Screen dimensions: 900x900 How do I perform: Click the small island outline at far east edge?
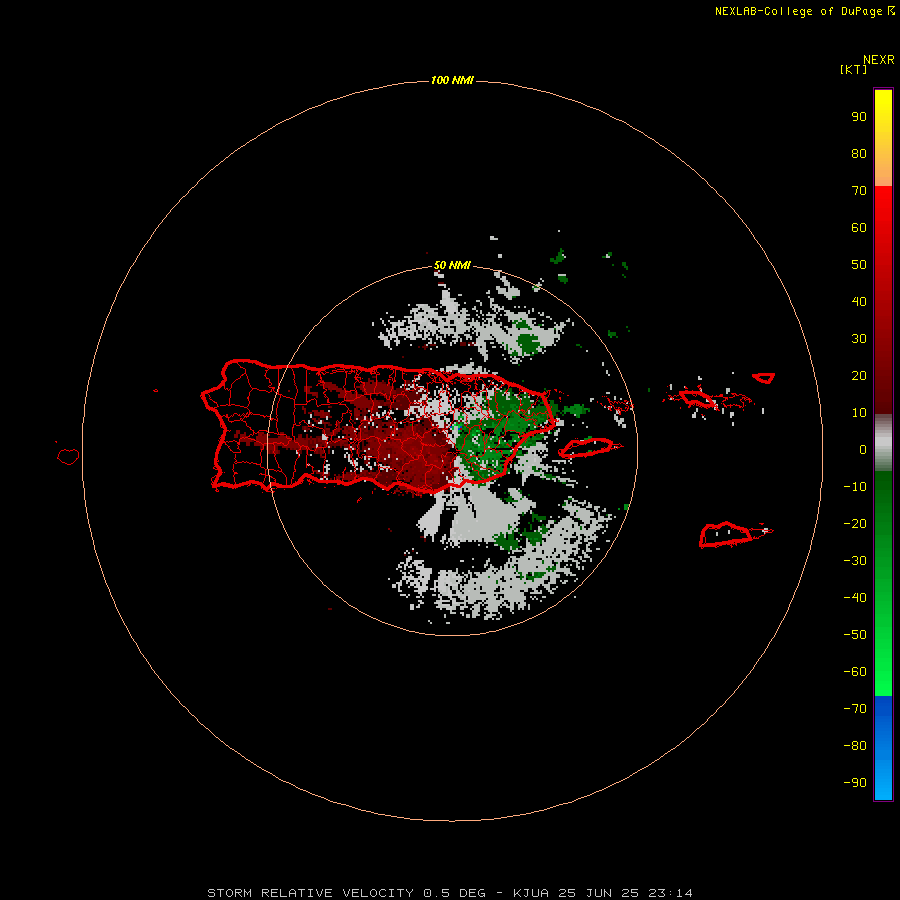763,378
